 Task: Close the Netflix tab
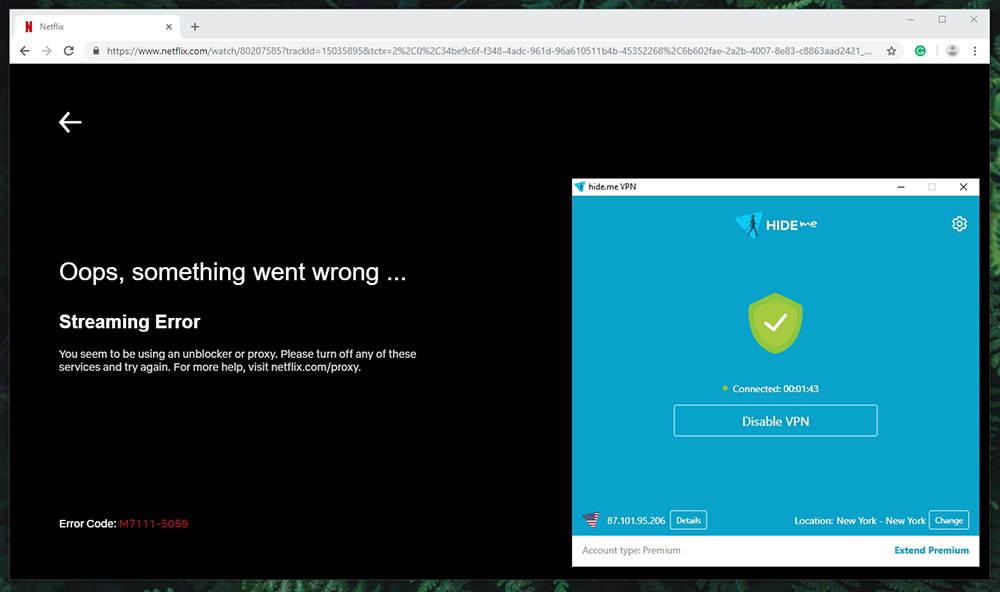point(168,27)
